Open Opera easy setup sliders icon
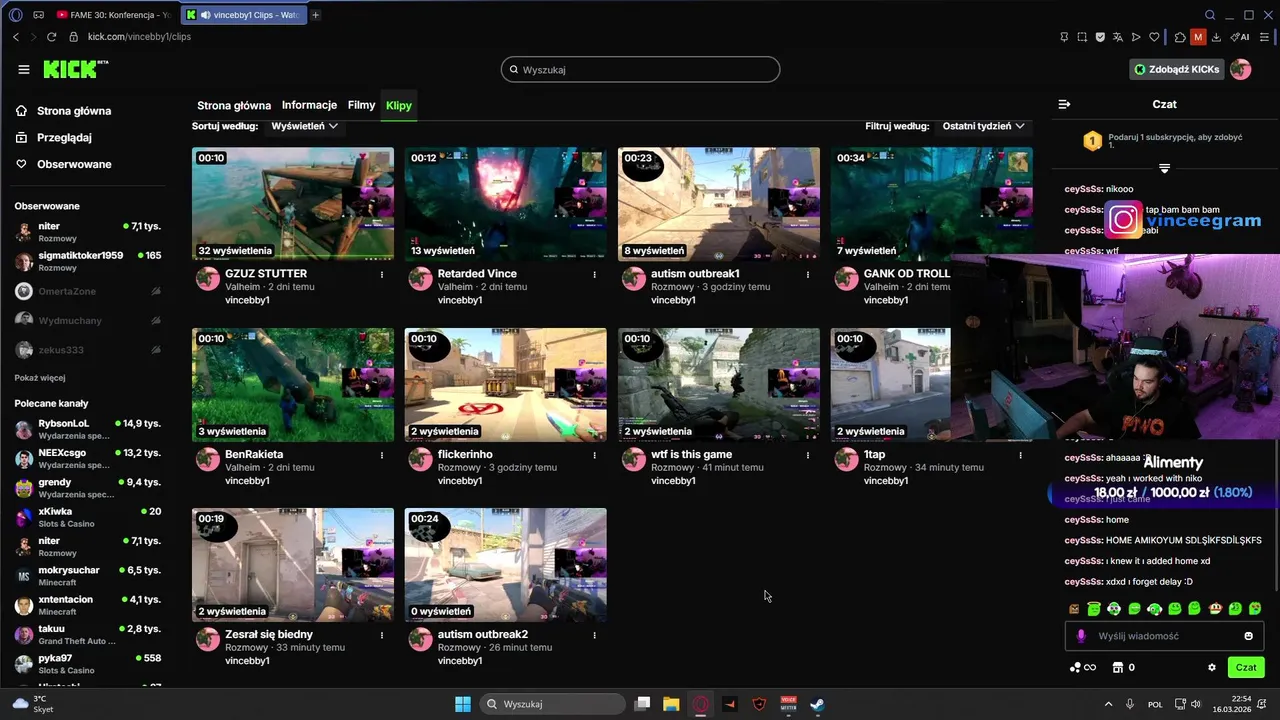The height and width of the screenshot is (720, 1280). click(1265, 37)
